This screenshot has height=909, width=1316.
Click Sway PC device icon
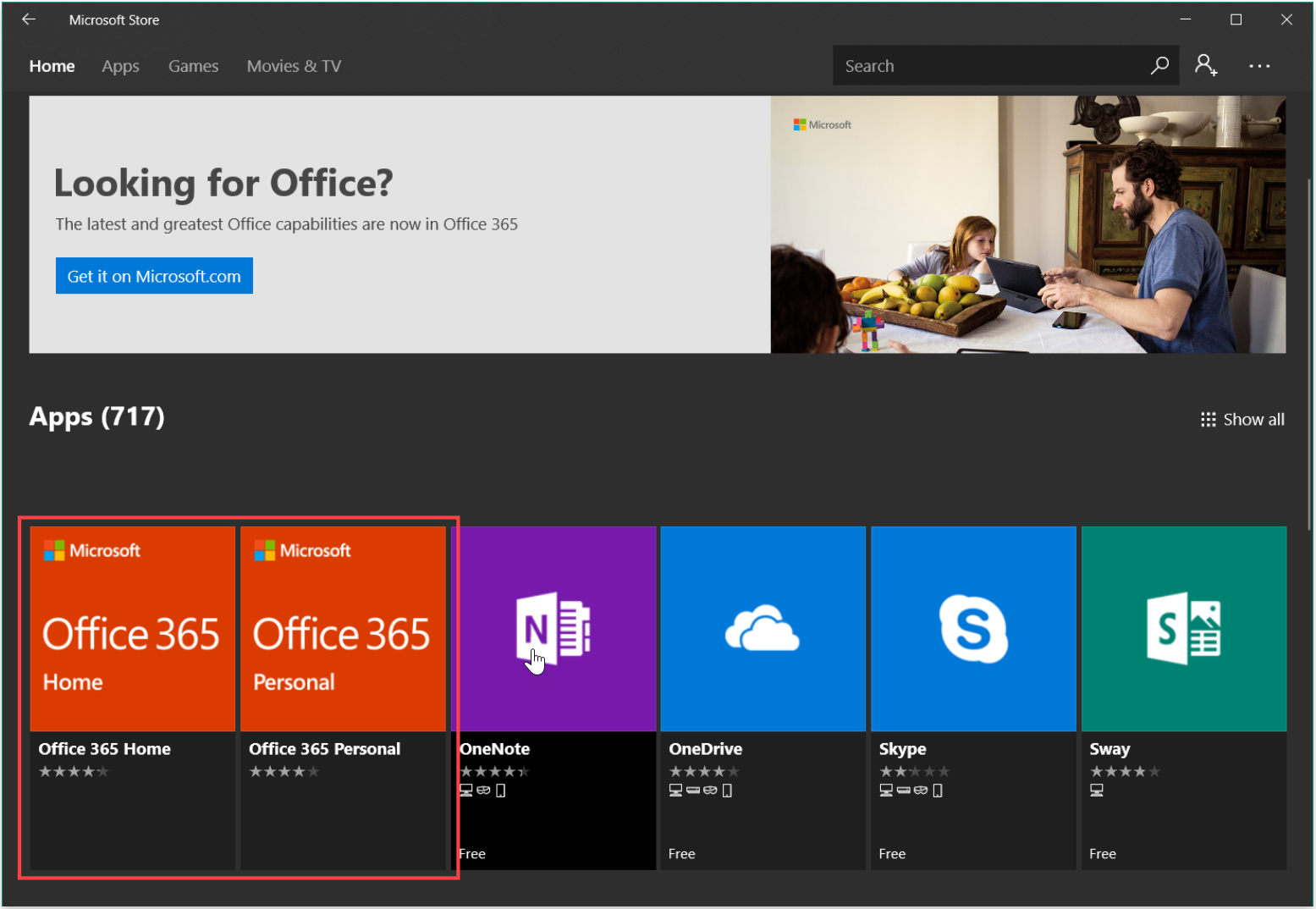[1097, 791]
